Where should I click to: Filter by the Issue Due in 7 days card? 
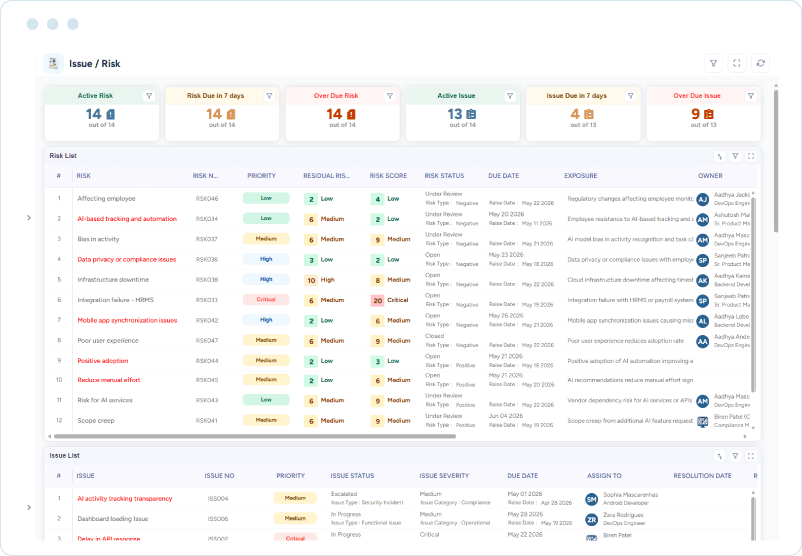pos(631,96)
